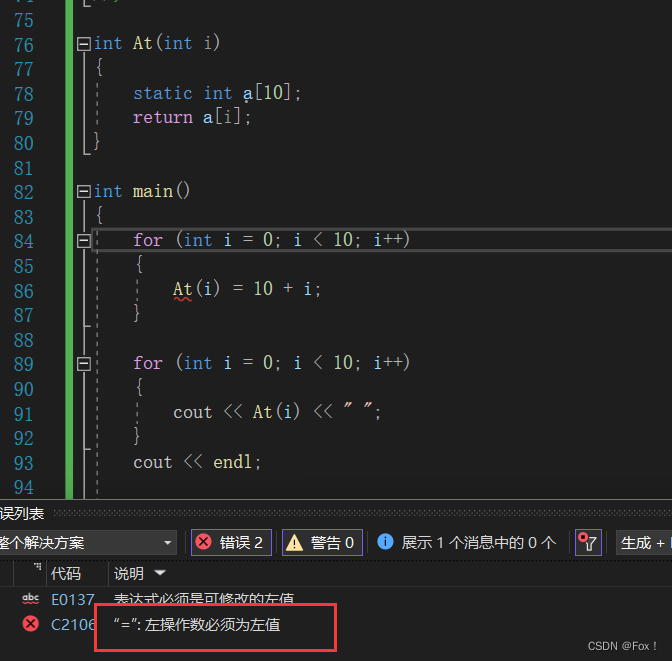The image size is (672, 661).
Task: Click 'cout << endl;' on line 93
Action: [197, 462]
